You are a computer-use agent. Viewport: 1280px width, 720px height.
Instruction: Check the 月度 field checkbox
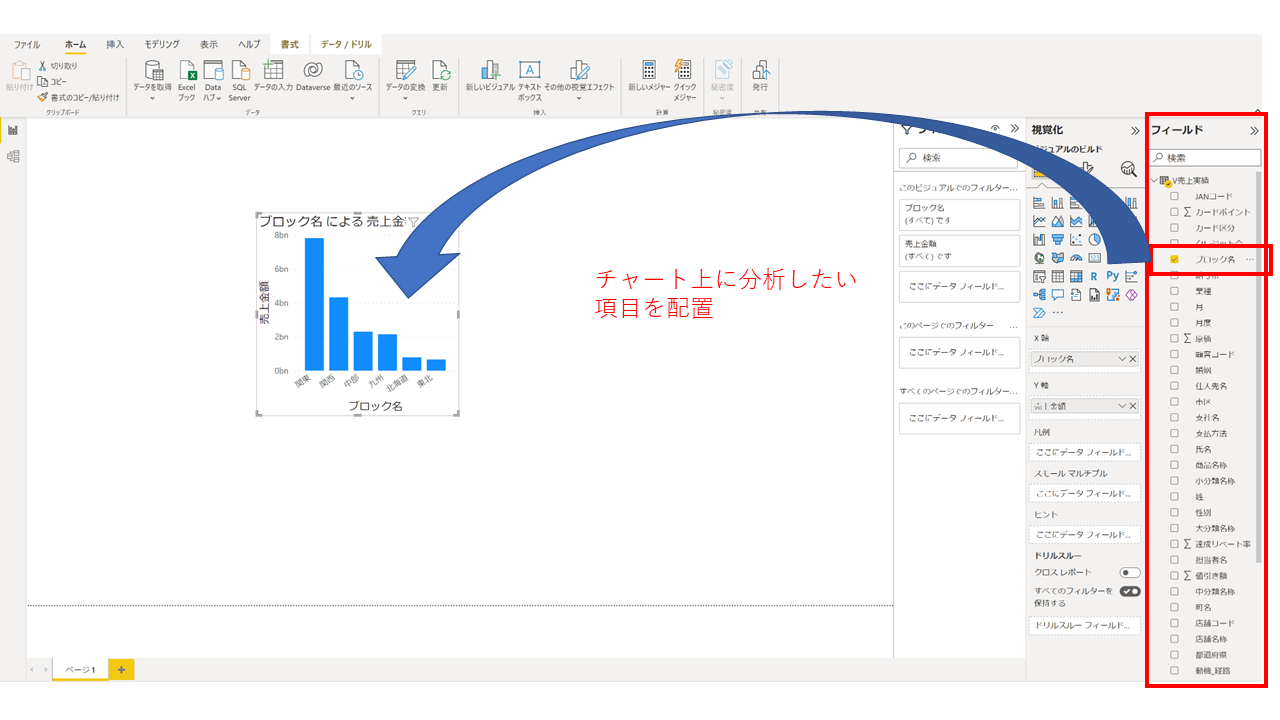[1174, 323]
